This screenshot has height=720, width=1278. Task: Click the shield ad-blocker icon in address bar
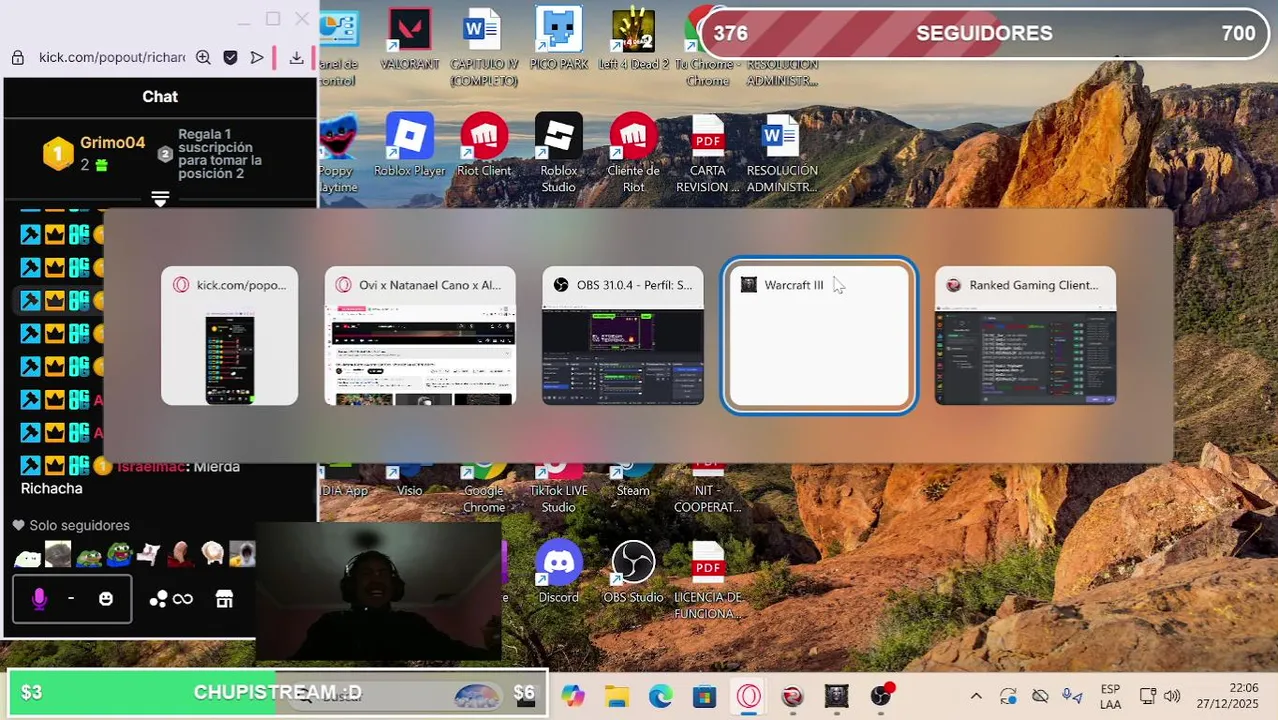[230, 58]
